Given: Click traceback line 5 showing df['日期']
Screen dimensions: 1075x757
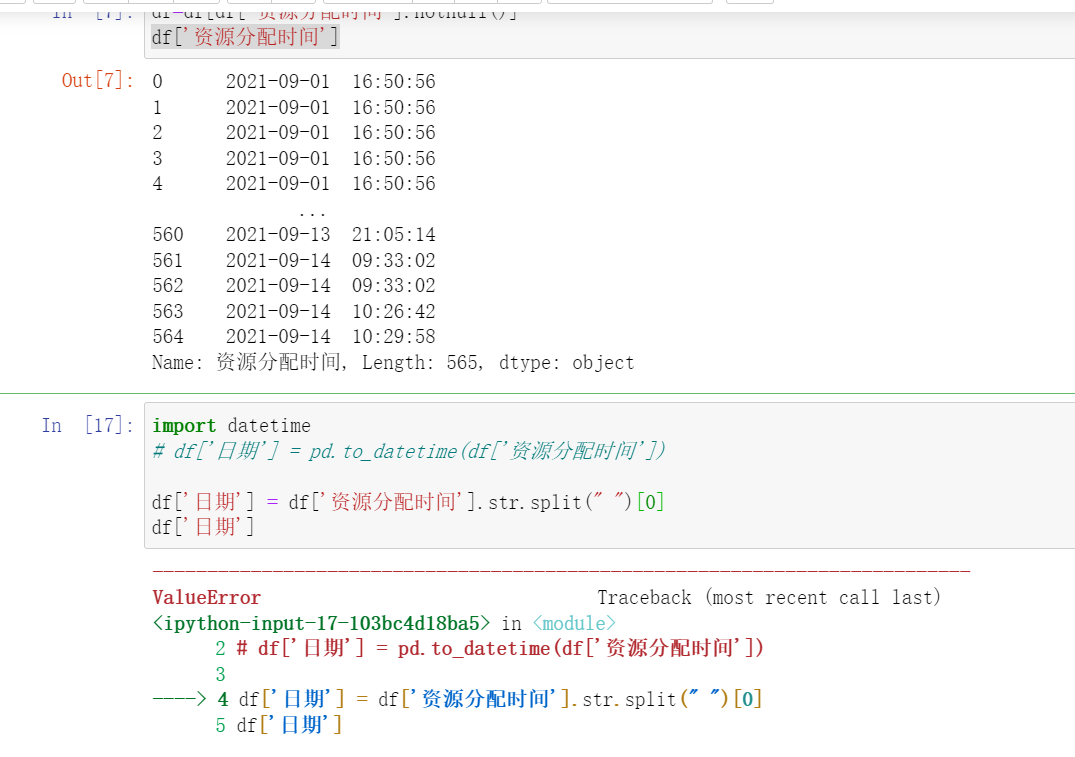Looking at the screenshot, I should 278,725.
